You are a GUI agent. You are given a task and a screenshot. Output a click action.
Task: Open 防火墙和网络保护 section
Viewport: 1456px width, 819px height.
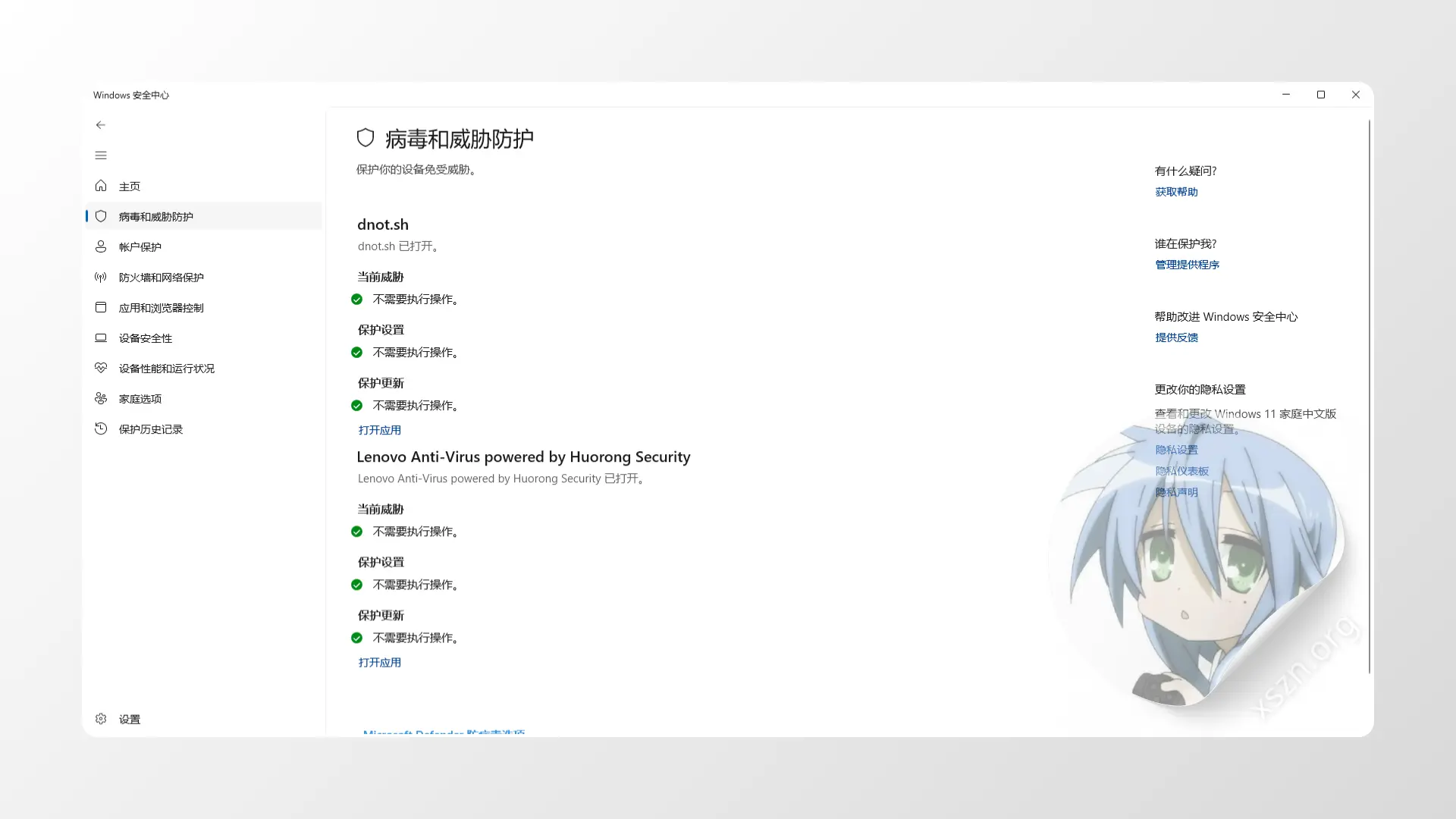204,277
